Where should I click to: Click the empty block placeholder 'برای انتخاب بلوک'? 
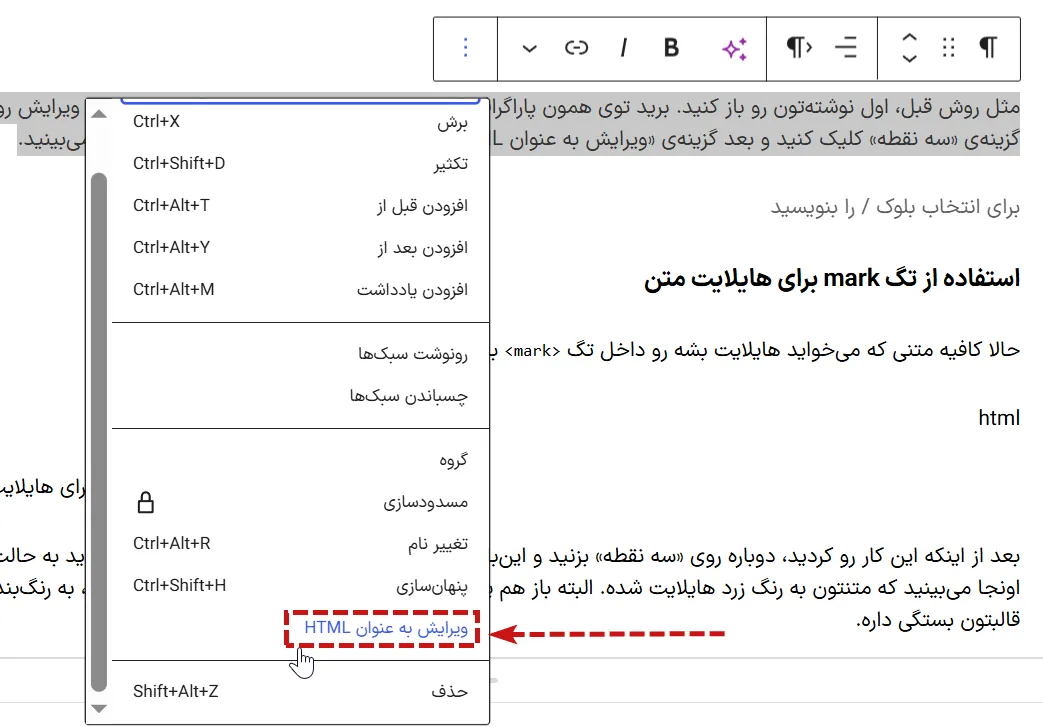click(895, 207)
